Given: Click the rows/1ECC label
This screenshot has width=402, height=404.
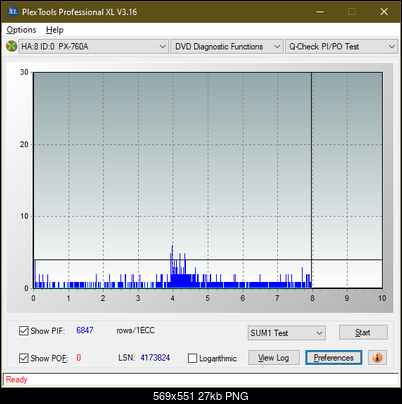Looking at the screenshot, I should (x=135, y=330).
